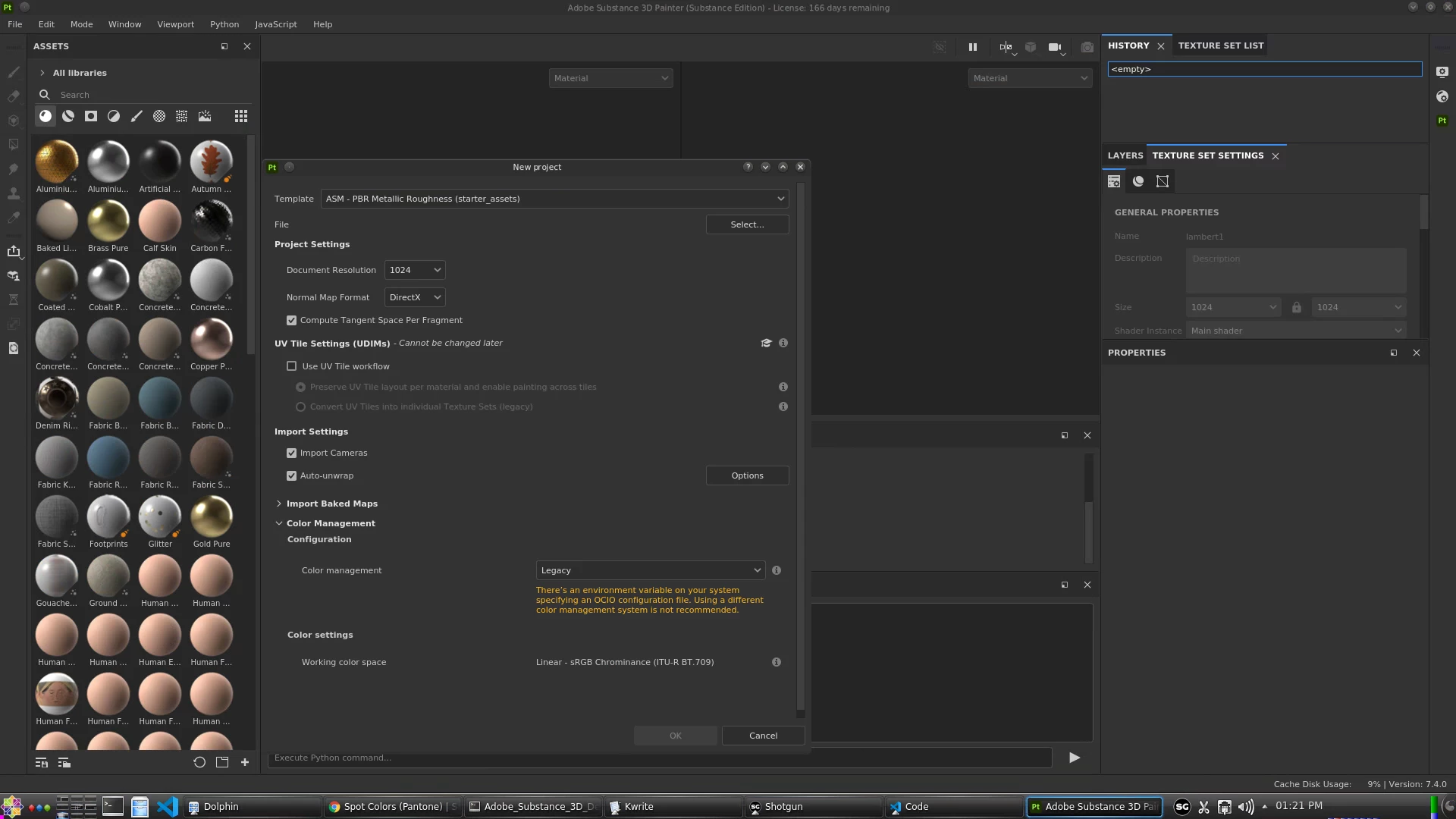Click the Select... file button
This screenshot has height=819, width=1456.
(x=747, y=224)
